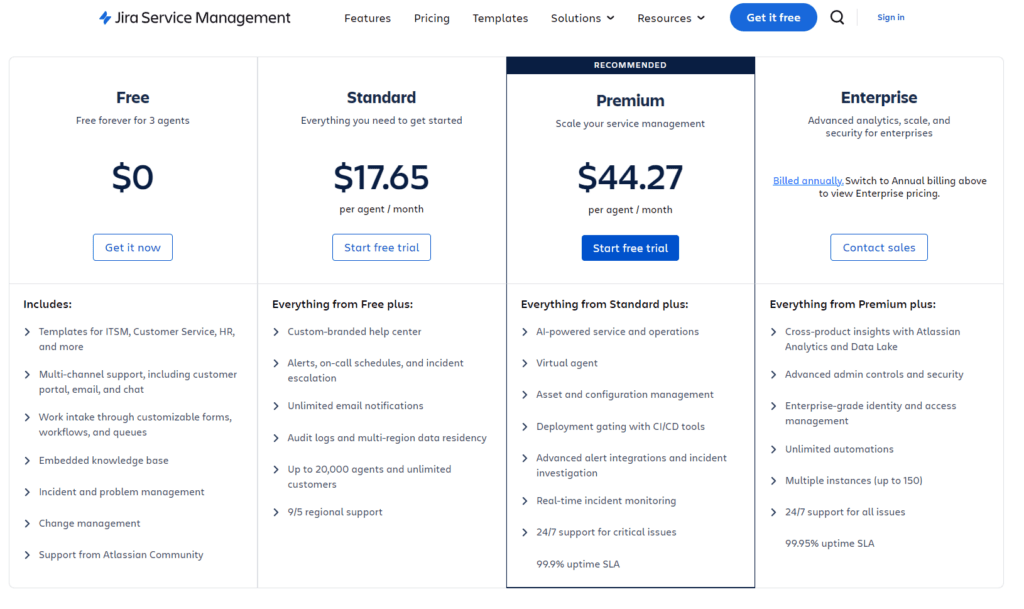Click the Billed annually link
The image size is (1024, 609).
click(808, 181)
